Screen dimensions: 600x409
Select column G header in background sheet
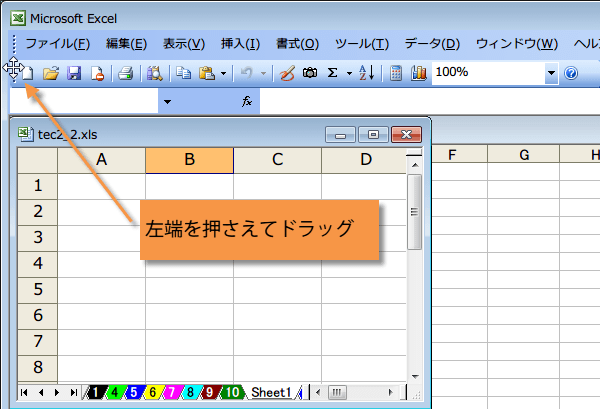524,155
